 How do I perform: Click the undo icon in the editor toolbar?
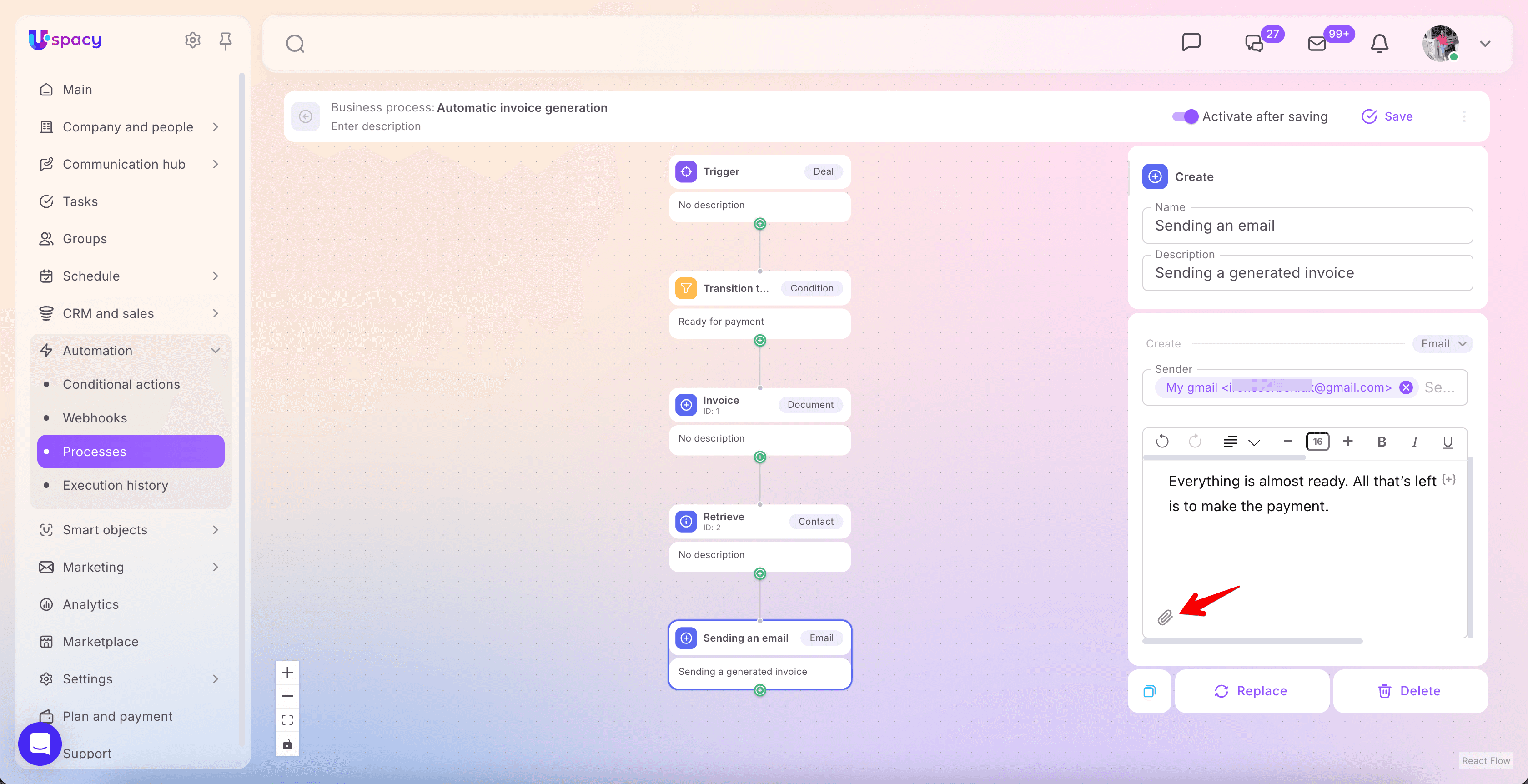1162,442
